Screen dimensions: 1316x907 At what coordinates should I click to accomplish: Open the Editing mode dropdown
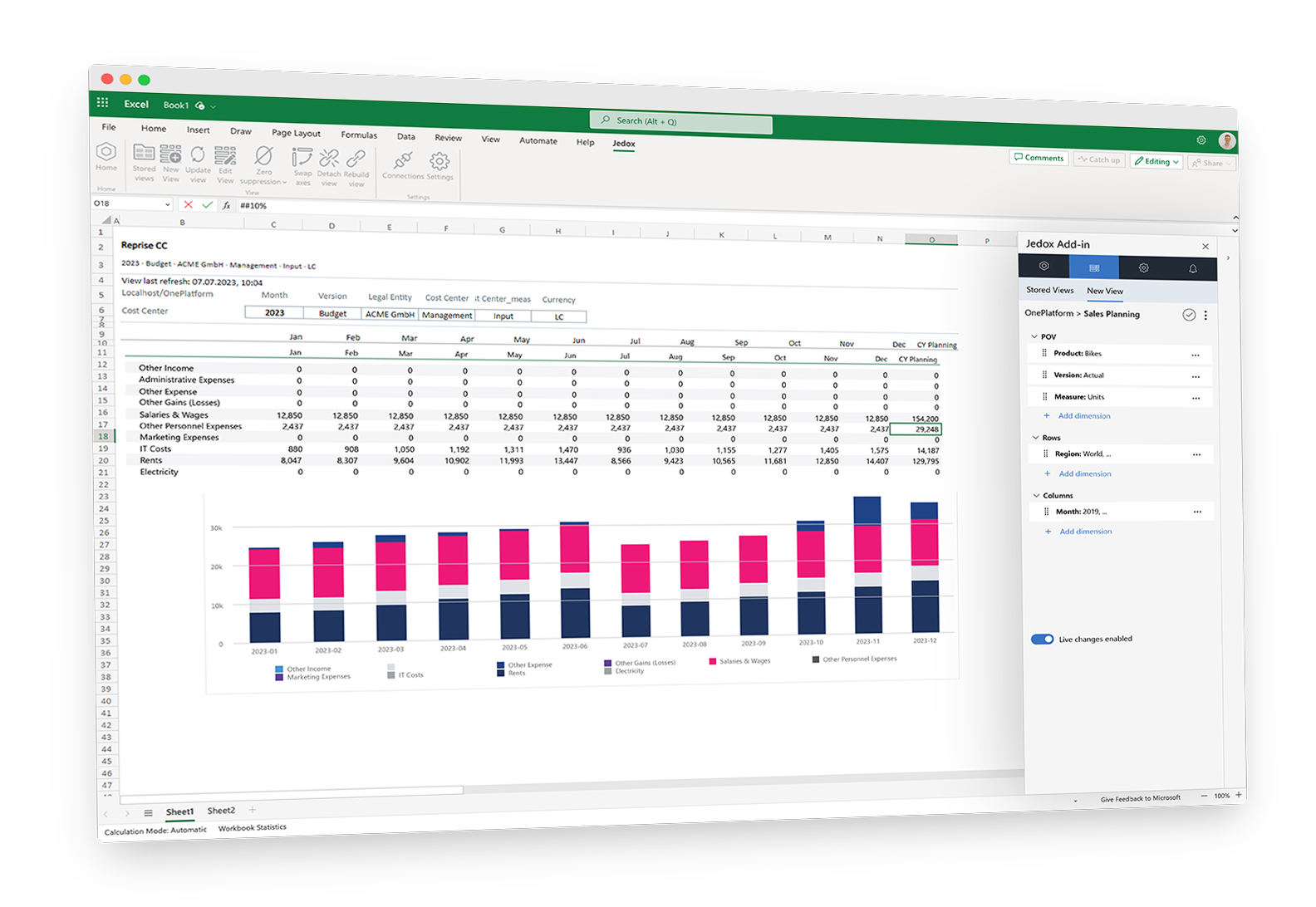point(1156,161)
